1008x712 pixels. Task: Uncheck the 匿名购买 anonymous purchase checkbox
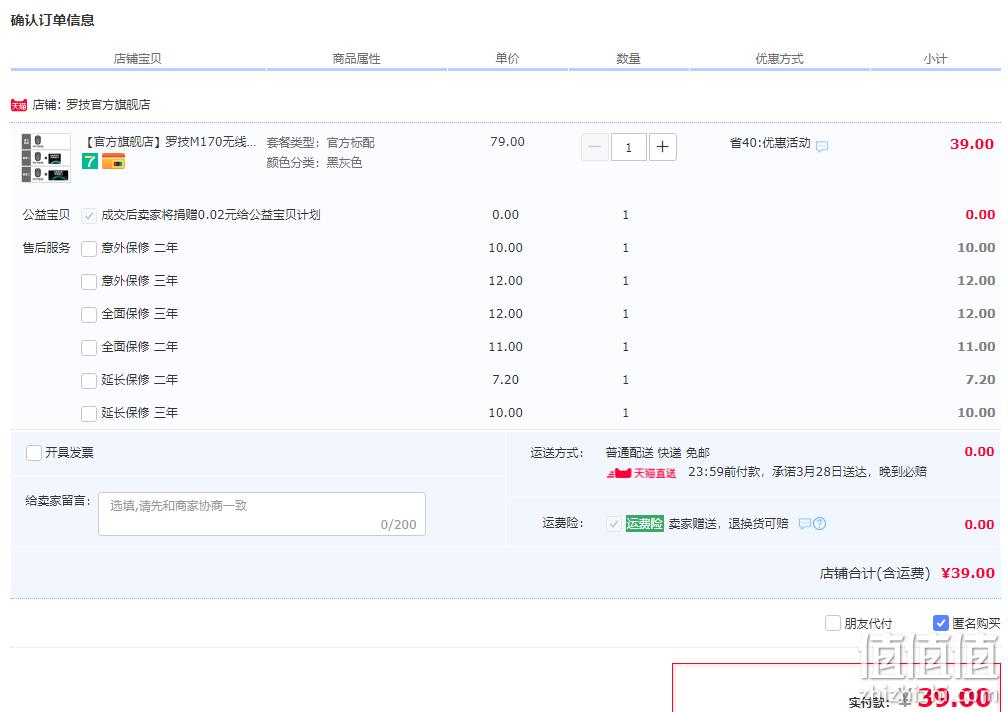coord(940,623)
